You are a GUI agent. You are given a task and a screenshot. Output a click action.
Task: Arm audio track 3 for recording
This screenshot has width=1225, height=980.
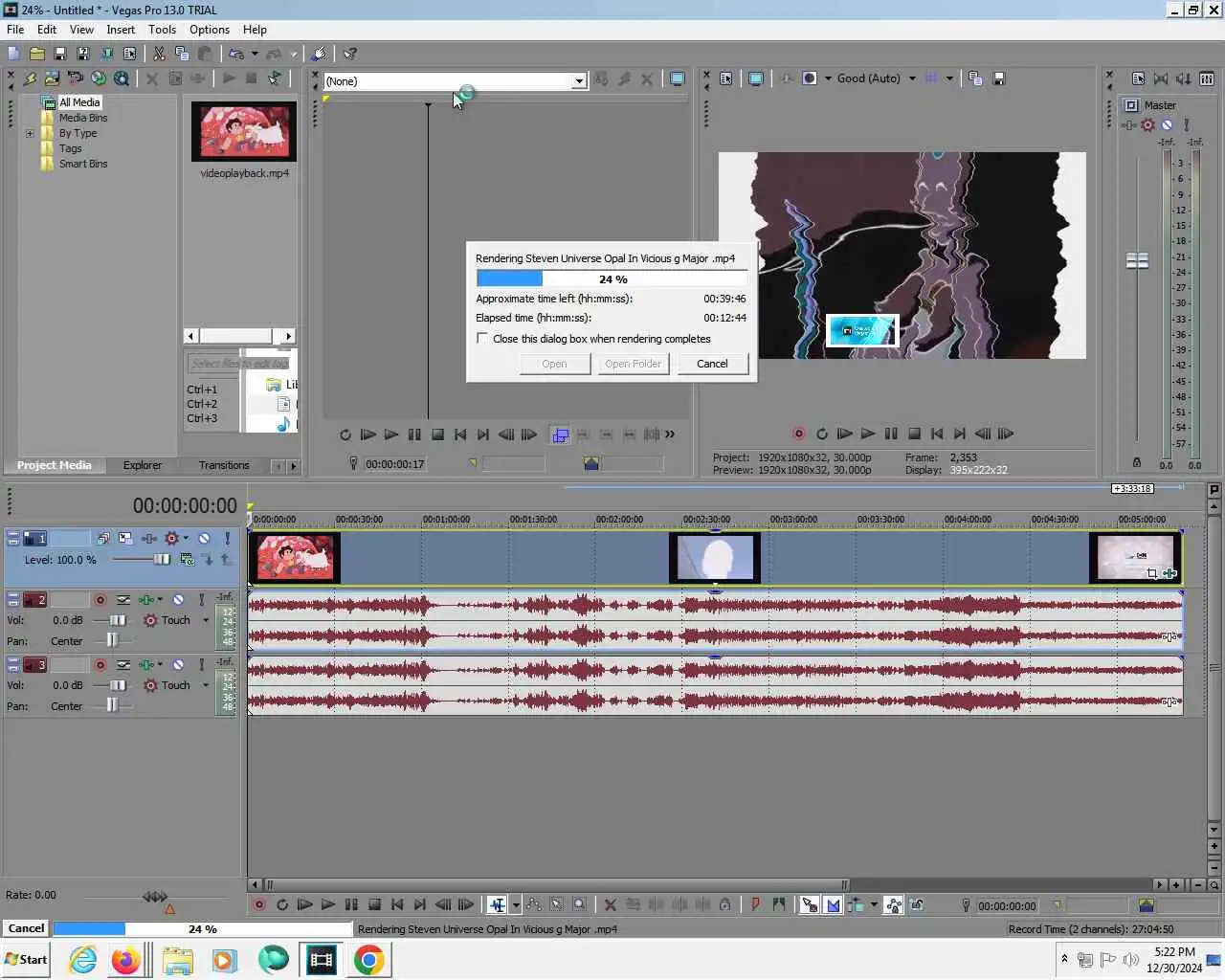click(100, 664)
